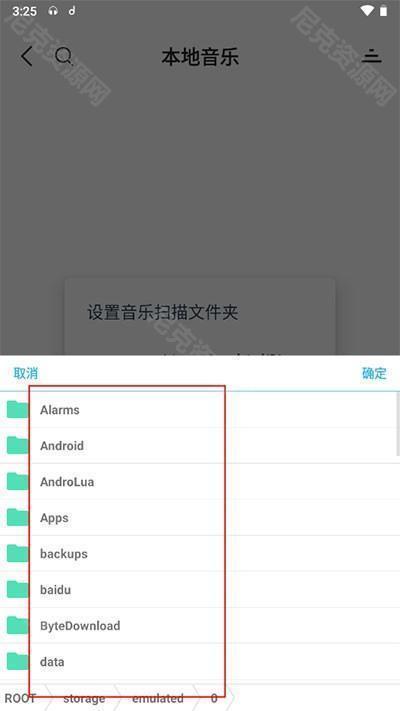400x711 pixels.
Task: Open the data folder entry
Action: (x=200, y=662)
